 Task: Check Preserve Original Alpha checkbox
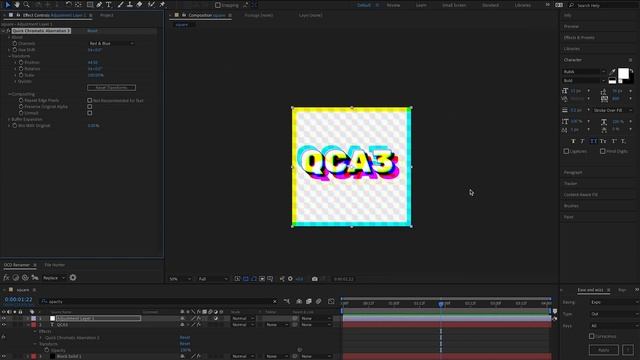click(89, 107)
